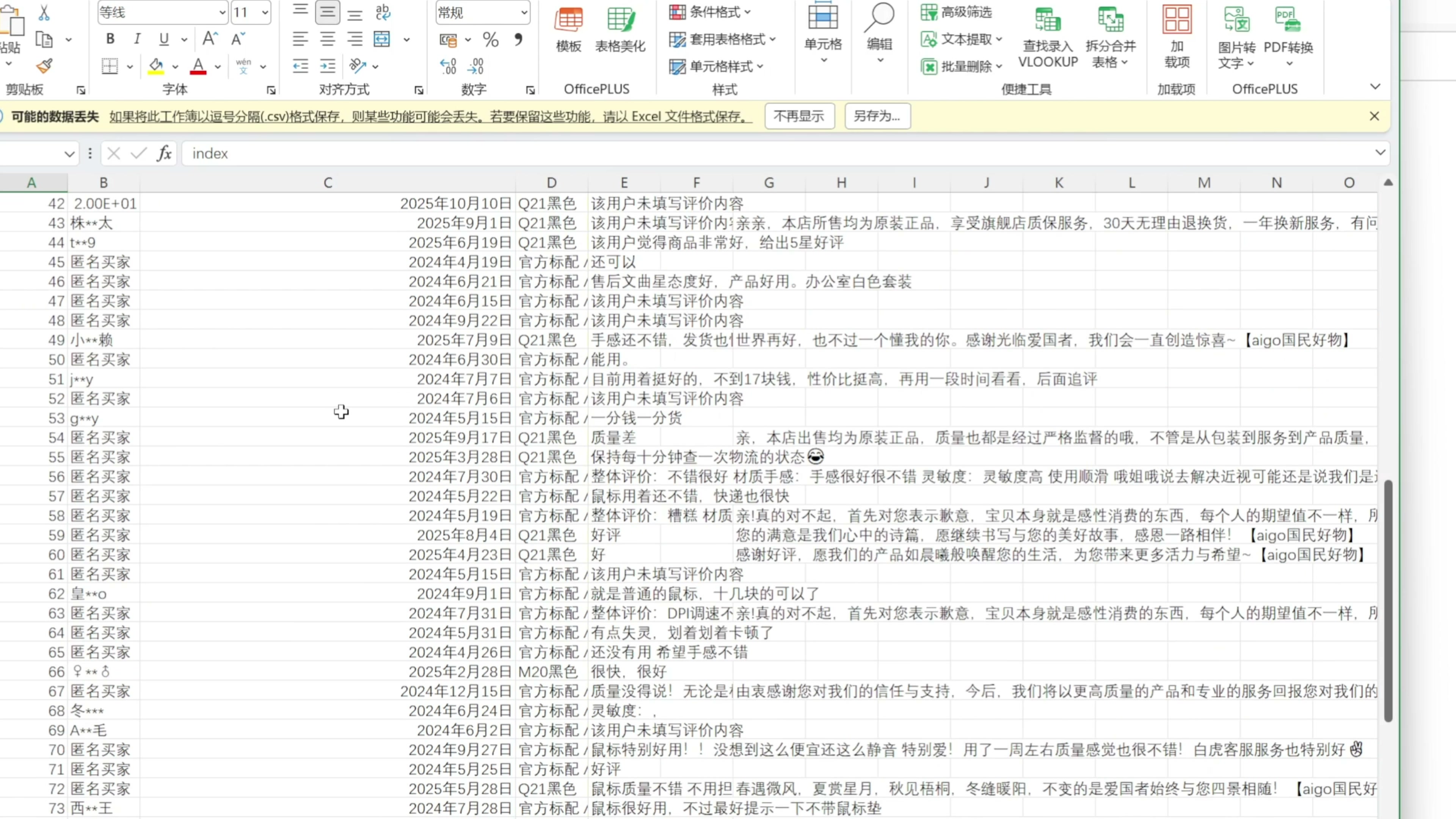The height and width of the screenshot is (819, 1456).
Task: Click the 另存为... button
Action: (x=877, y=116)
